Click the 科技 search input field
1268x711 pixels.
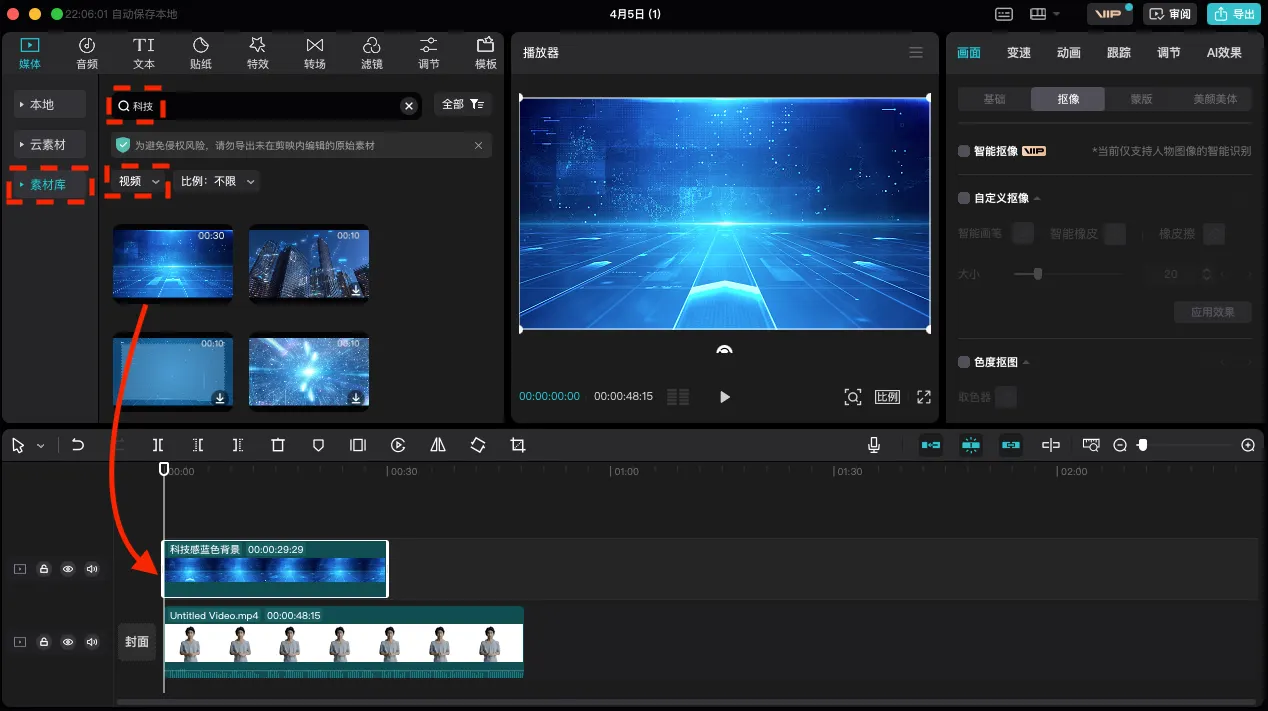[263, 105]
